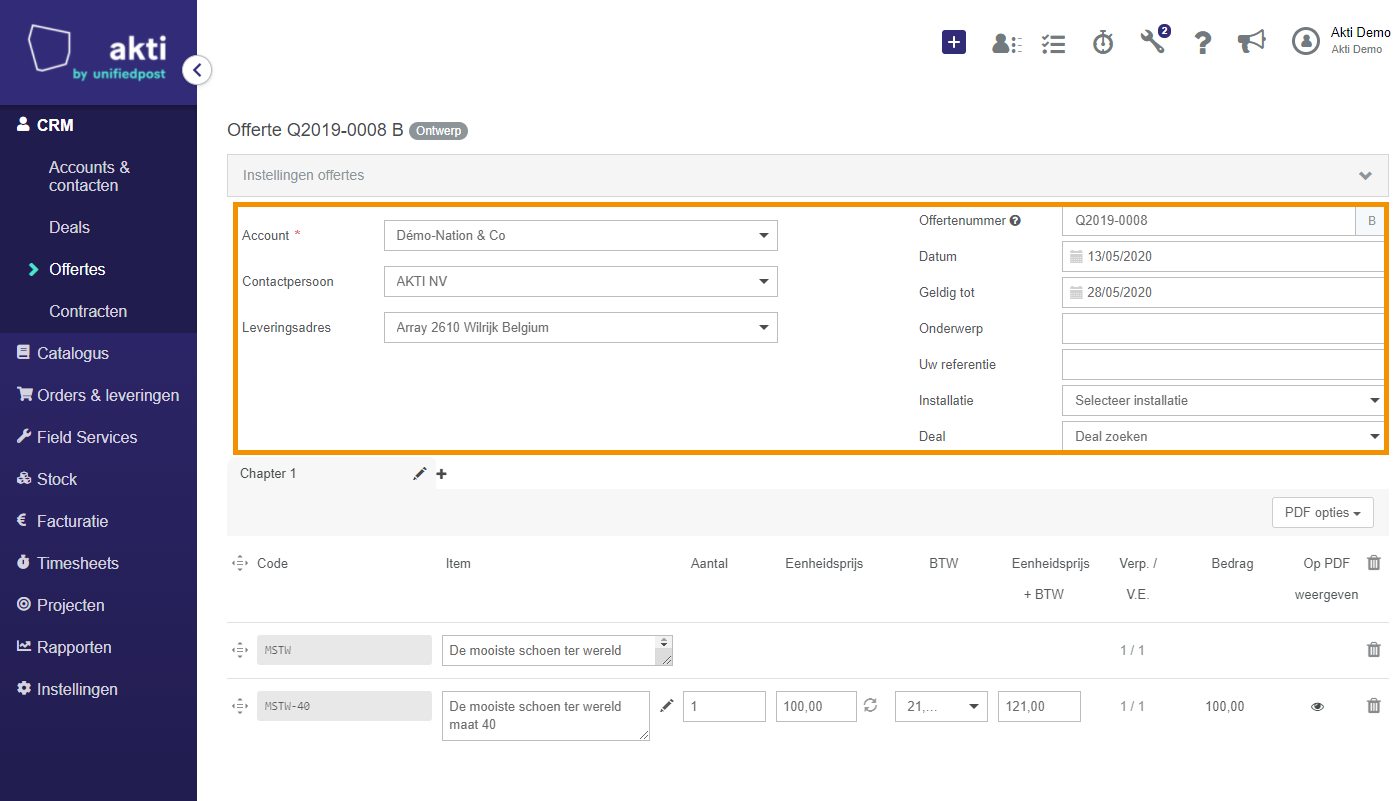
Task: Click the Geldig tot field 28/05/2020
Action: pos(1224,293)
